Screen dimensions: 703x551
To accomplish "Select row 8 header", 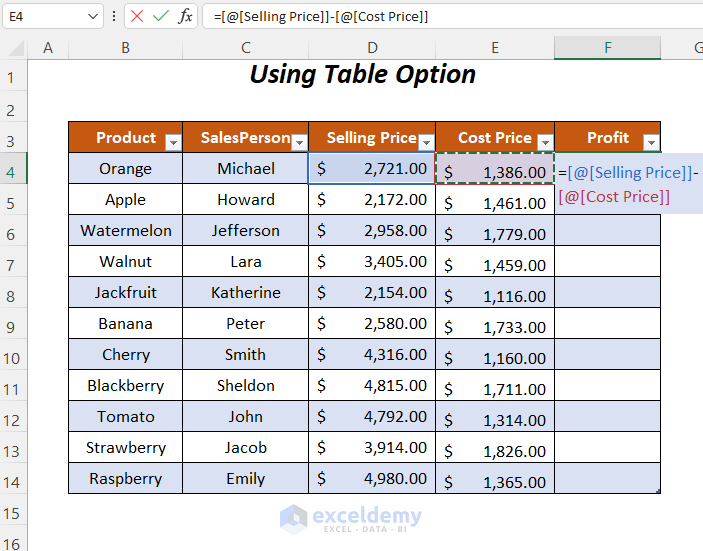I will click(11, 293).
